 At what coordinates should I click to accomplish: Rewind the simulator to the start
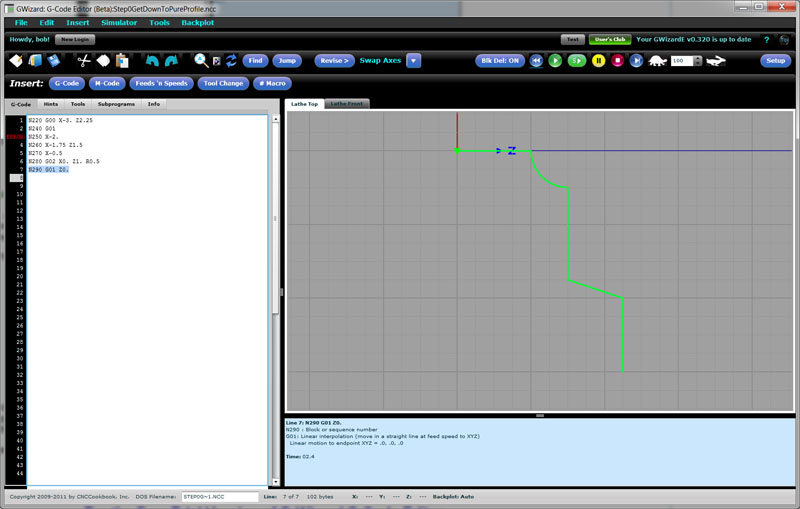pyautogui.click(x=536, y=61)
